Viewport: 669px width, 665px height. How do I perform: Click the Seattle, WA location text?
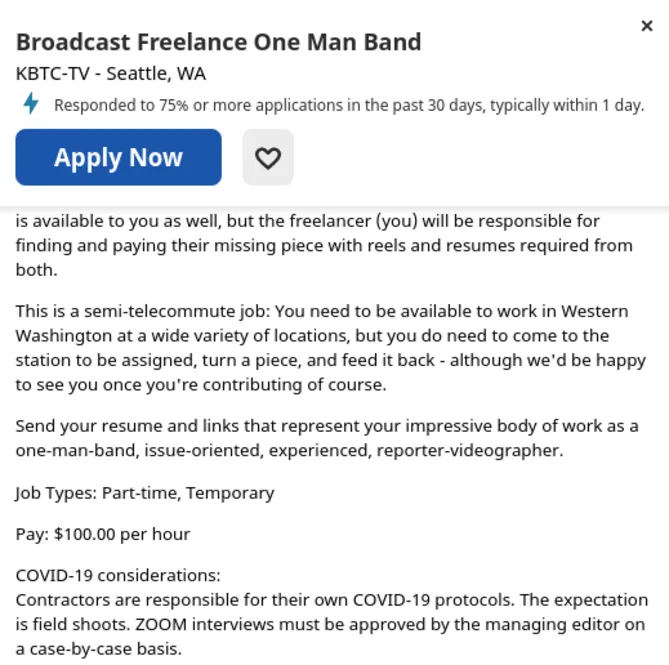(x=156, y=73)
